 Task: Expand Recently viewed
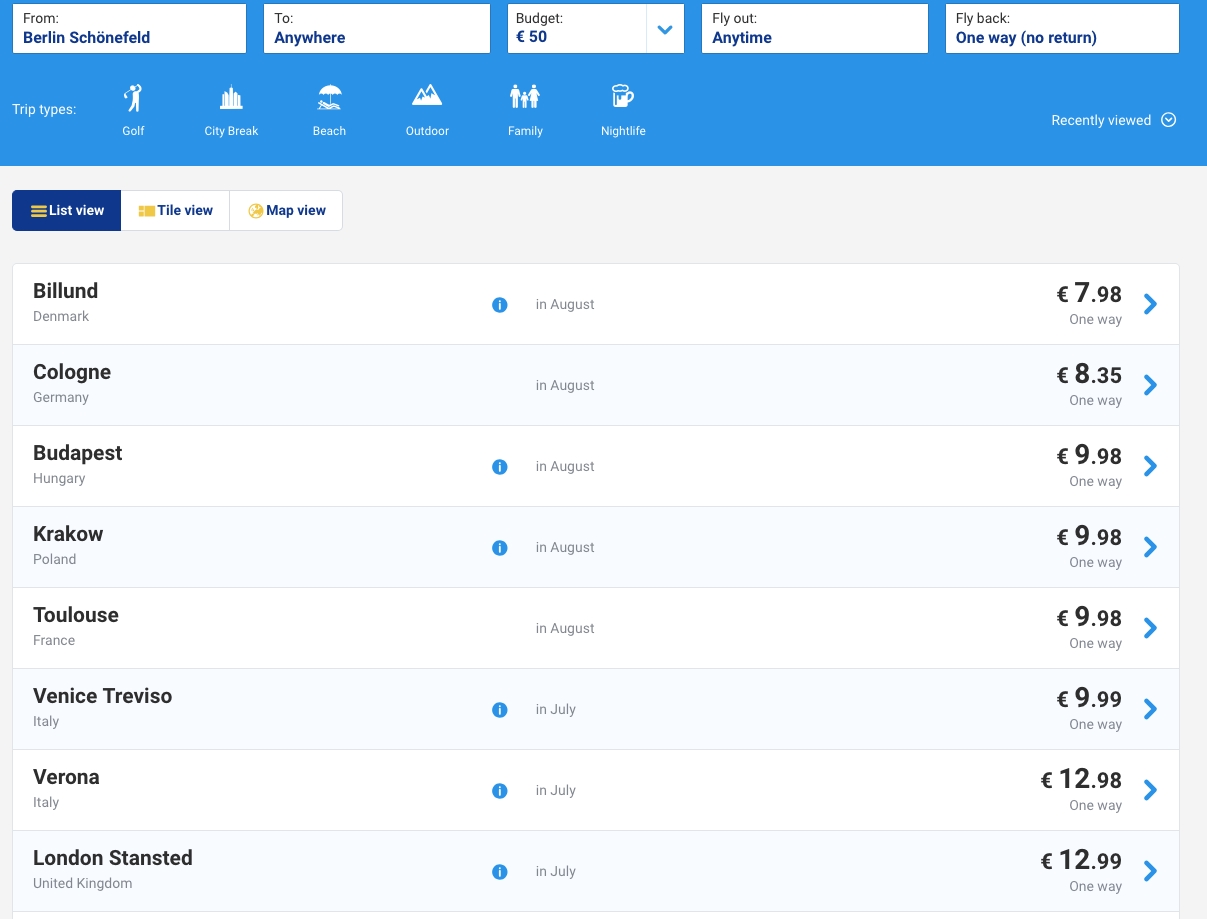[x=1113, y=120]
